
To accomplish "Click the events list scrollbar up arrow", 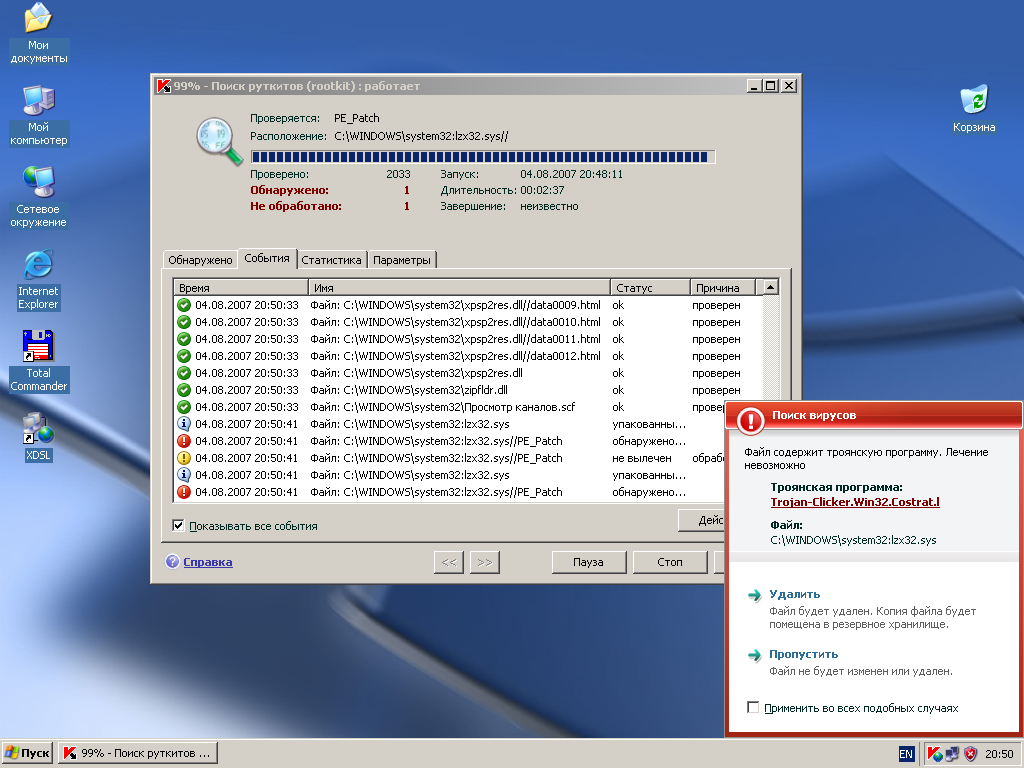I will coord(771,287).
